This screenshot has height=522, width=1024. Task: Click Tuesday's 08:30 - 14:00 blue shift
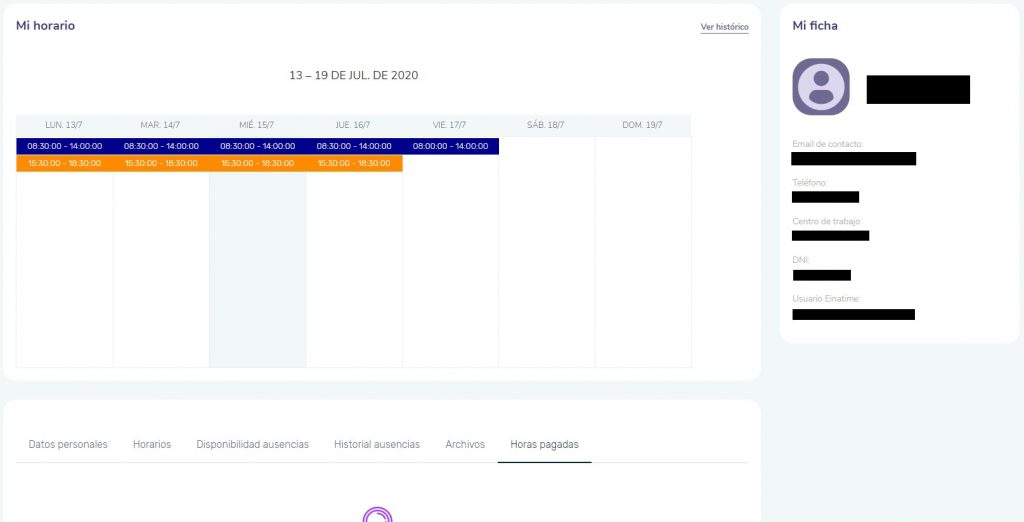(x=161, y=146)
